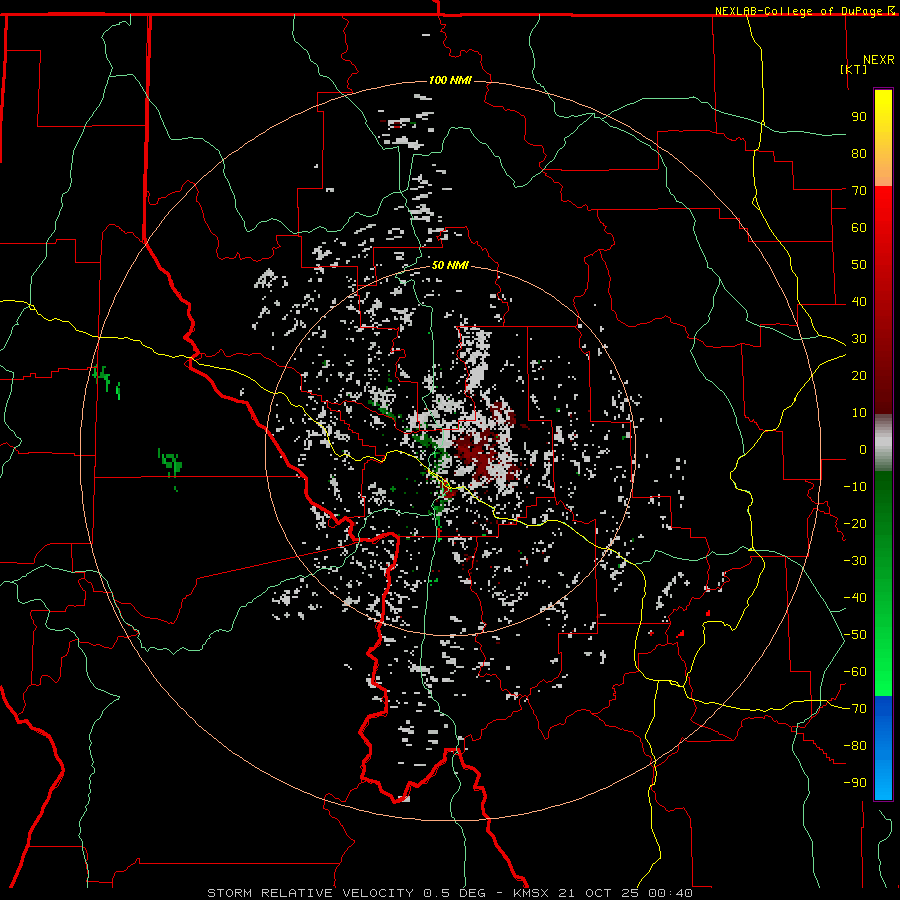Click the 50 value on velocity scale
Screen dimensions: 900x900
point(859,265)
